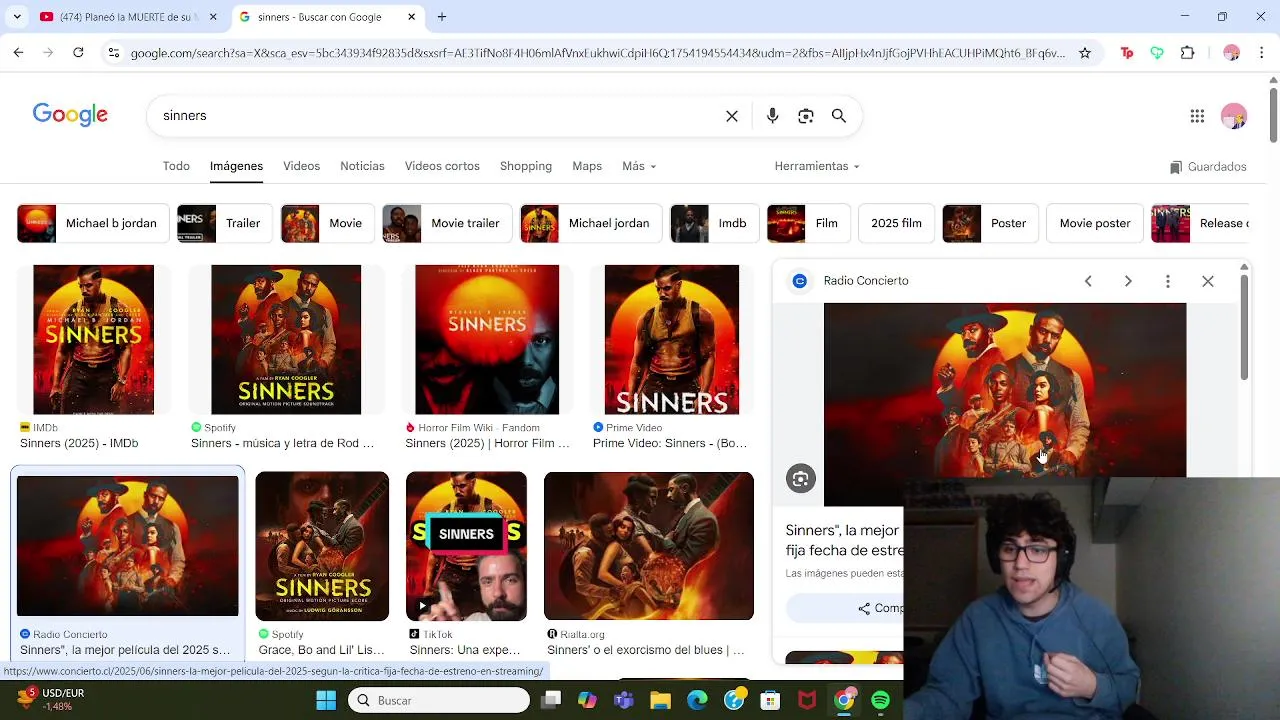Start voice search with microphone icon
This screenshot has width=1280, height=720.
click(772, 116)
